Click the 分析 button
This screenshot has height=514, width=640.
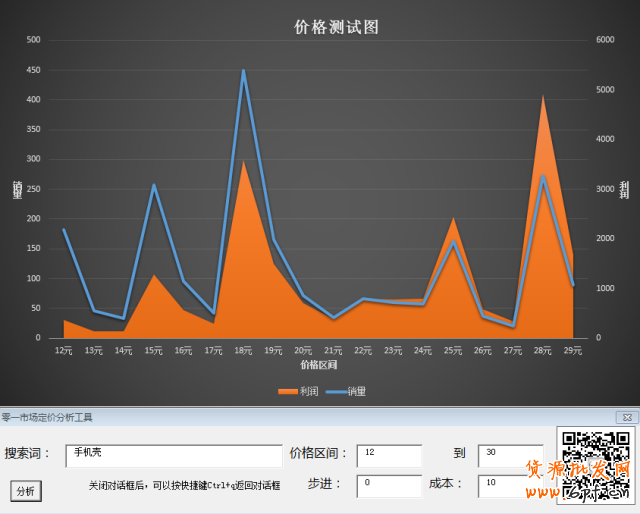(25, 491)
